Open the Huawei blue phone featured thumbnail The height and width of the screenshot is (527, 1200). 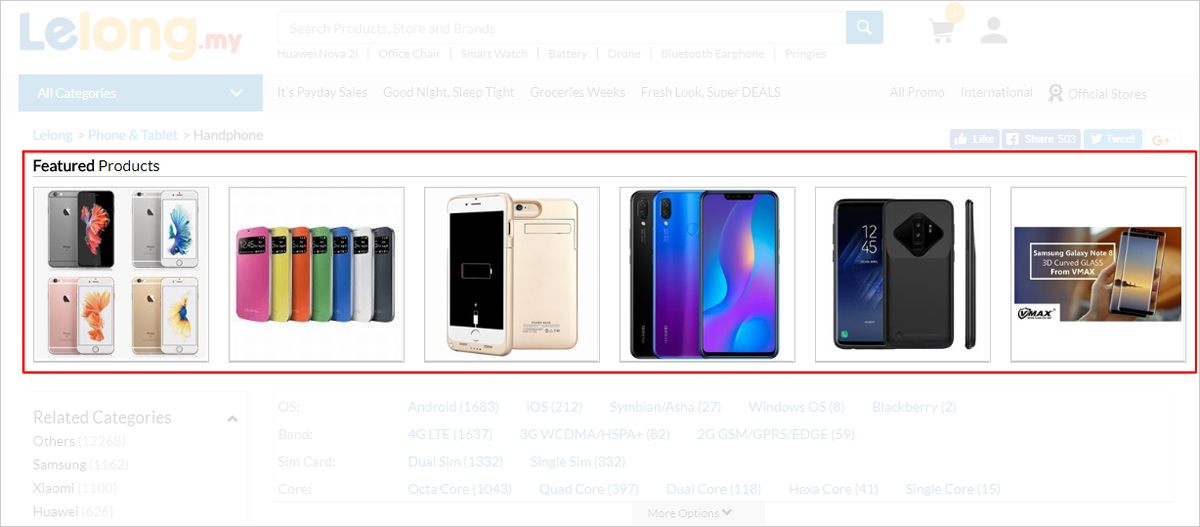pos(708,274)
